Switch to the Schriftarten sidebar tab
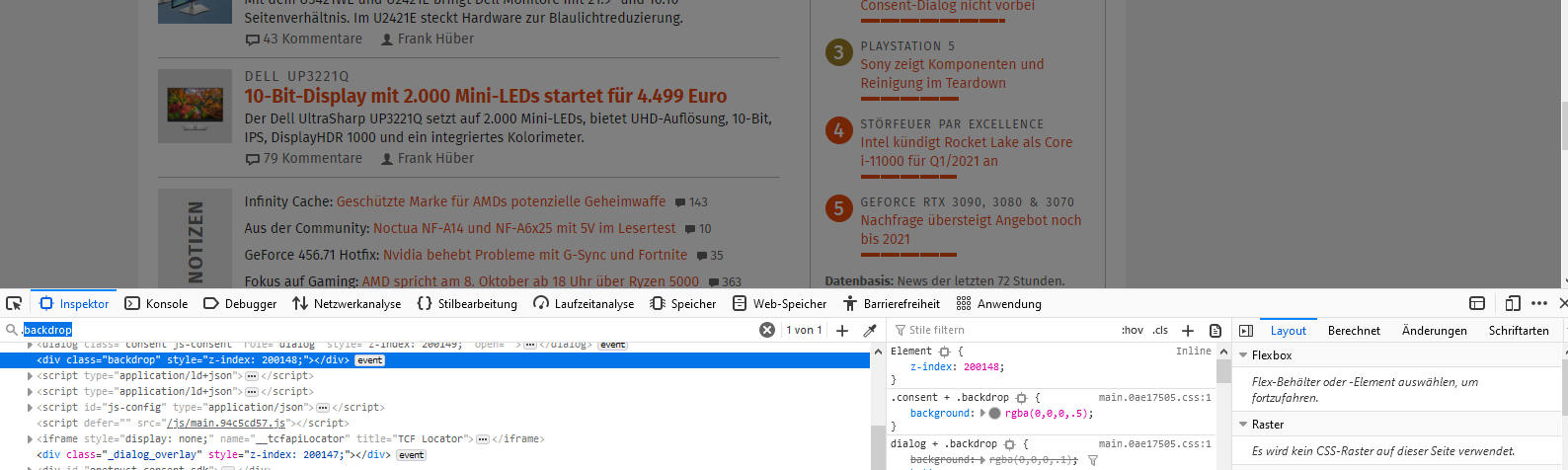Viewport: 1568px width, 470px height. pyautogui.click(x=1519, y=331)
